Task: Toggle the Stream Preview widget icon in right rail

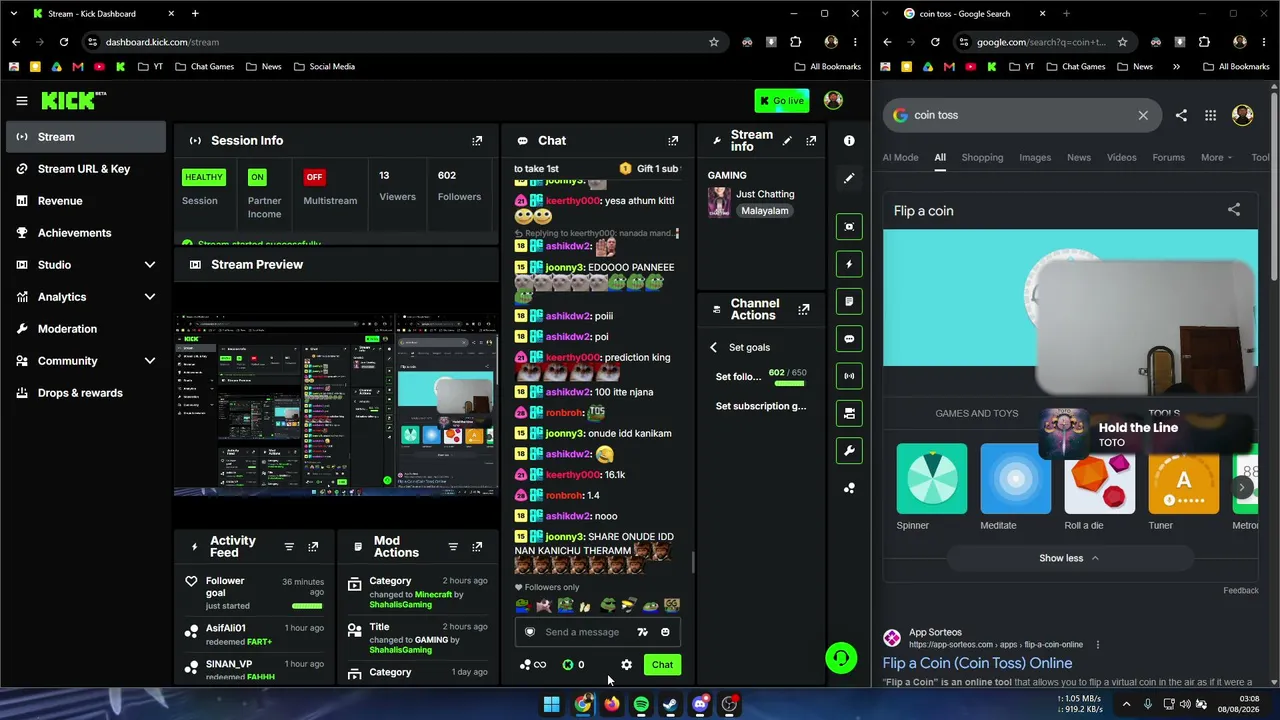Action: pos(849,227)
